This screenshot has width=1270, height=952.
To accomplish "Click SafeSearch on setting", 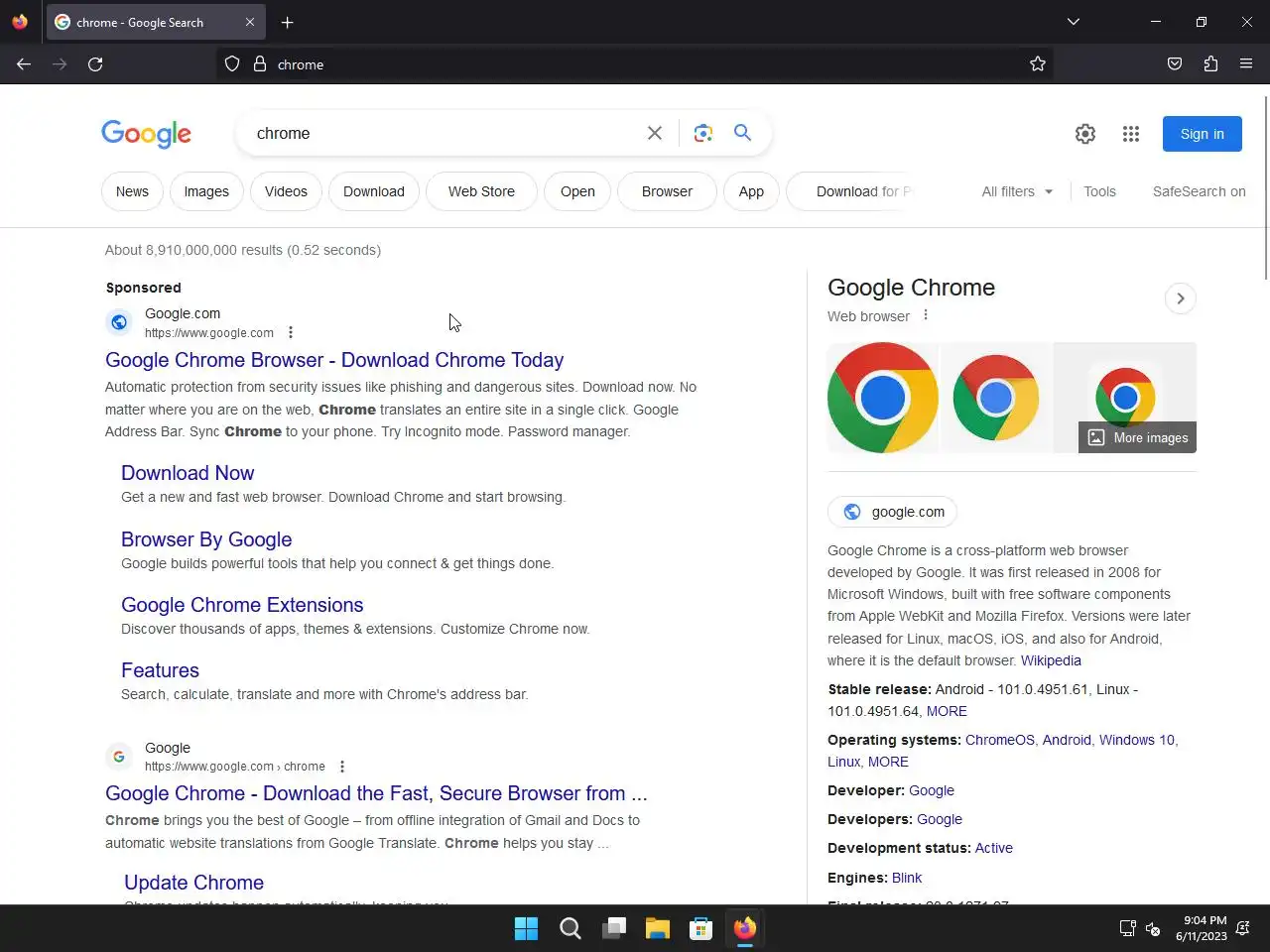I will (1199, 191).
